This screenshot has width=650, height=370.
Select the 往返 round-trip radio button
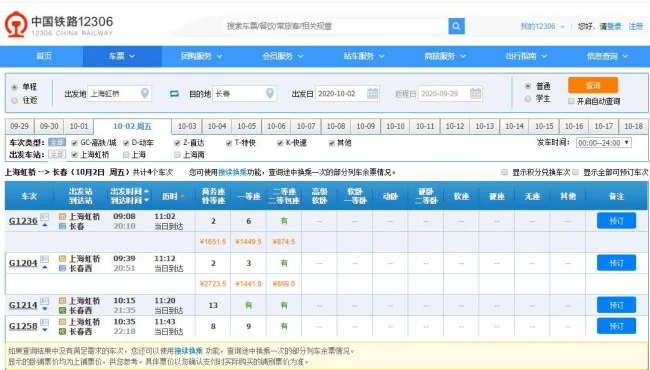(x=15, y=100)
